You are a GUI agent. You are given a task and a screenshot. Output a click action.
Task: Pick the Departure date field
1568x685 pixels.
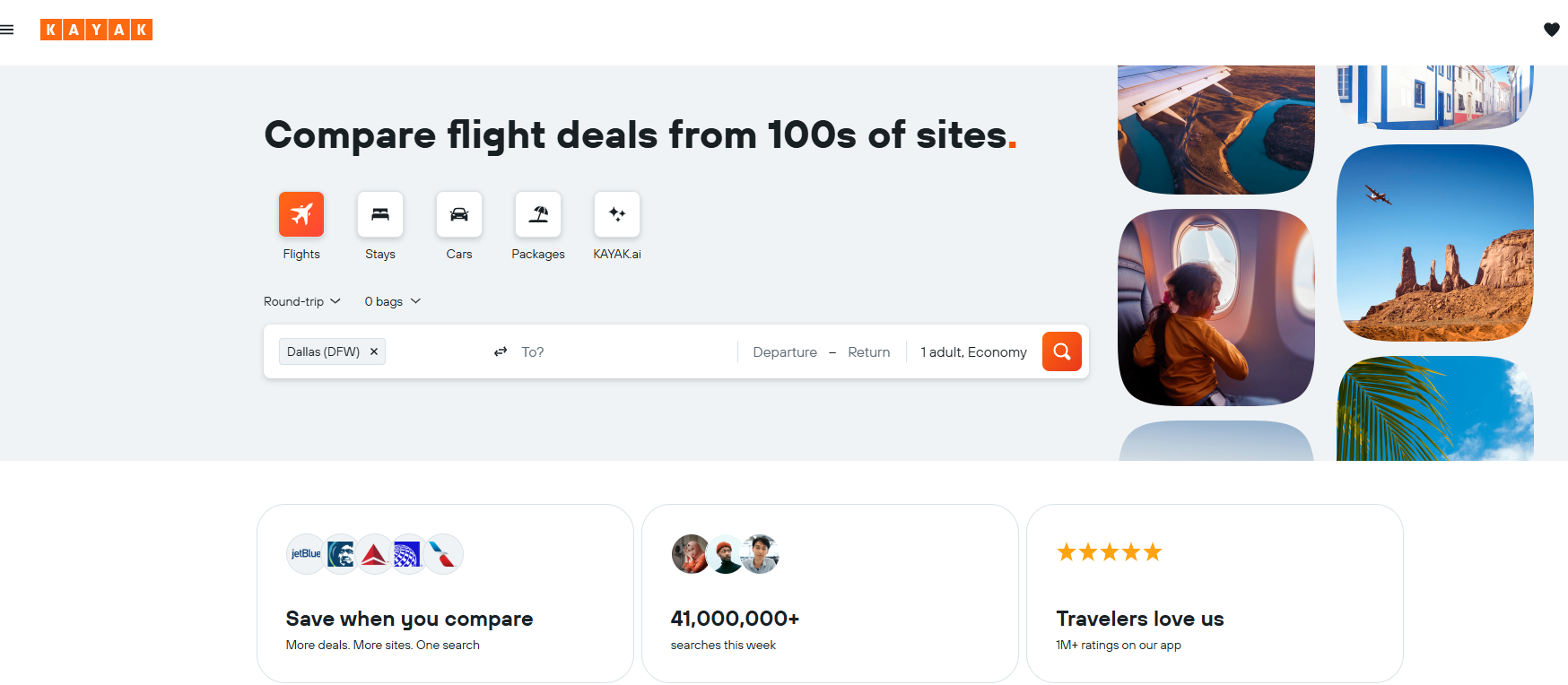[x=785, y=352]
